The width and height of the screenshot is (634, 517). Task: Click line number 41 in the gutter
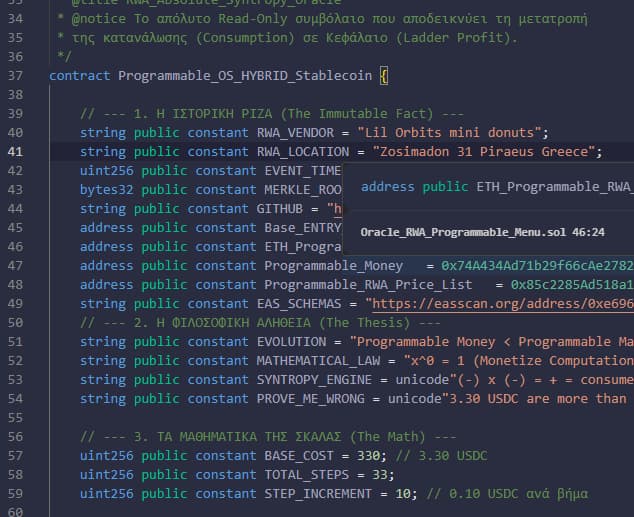pos(15,152)
